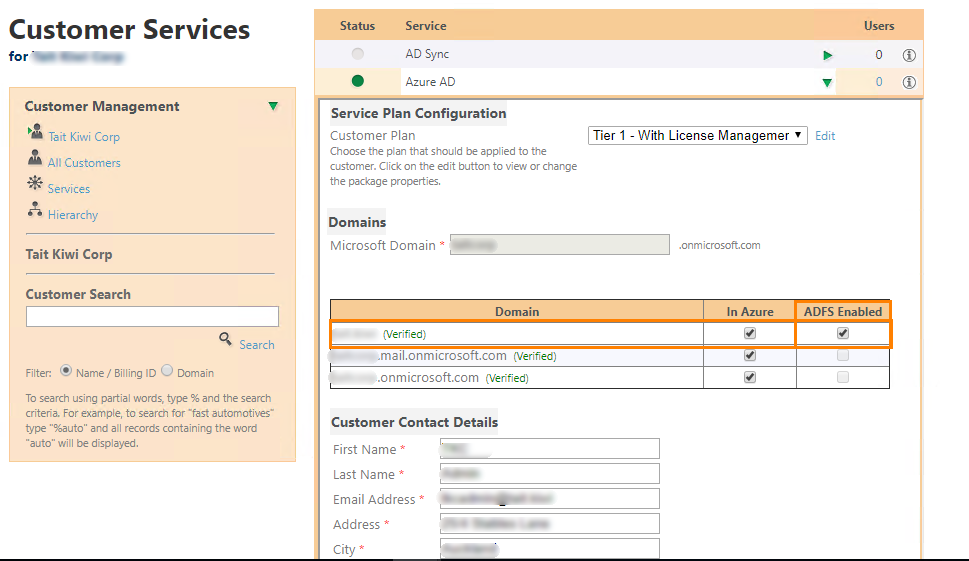969x561 pixels.
Task: Open the Customer Plan dropdown
Action: [x=698, y=135]
